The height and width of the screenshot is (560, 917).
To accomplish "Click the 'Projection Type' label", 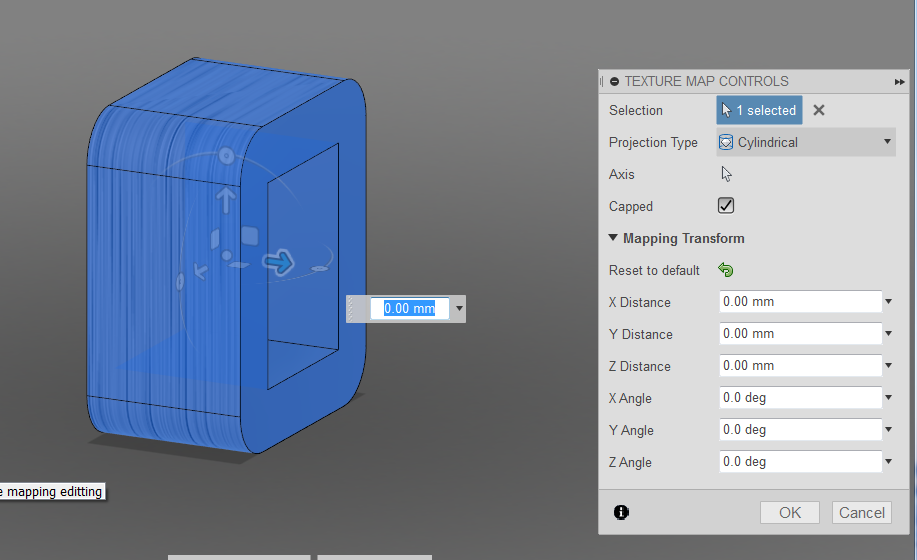I will tap(653, 142).
